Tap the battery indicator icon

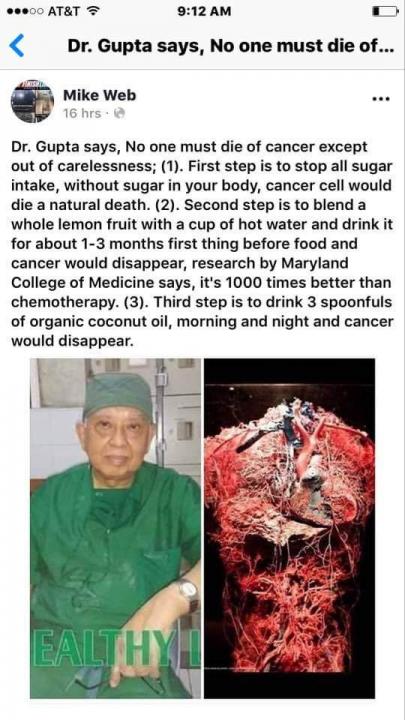click(385, 11)
